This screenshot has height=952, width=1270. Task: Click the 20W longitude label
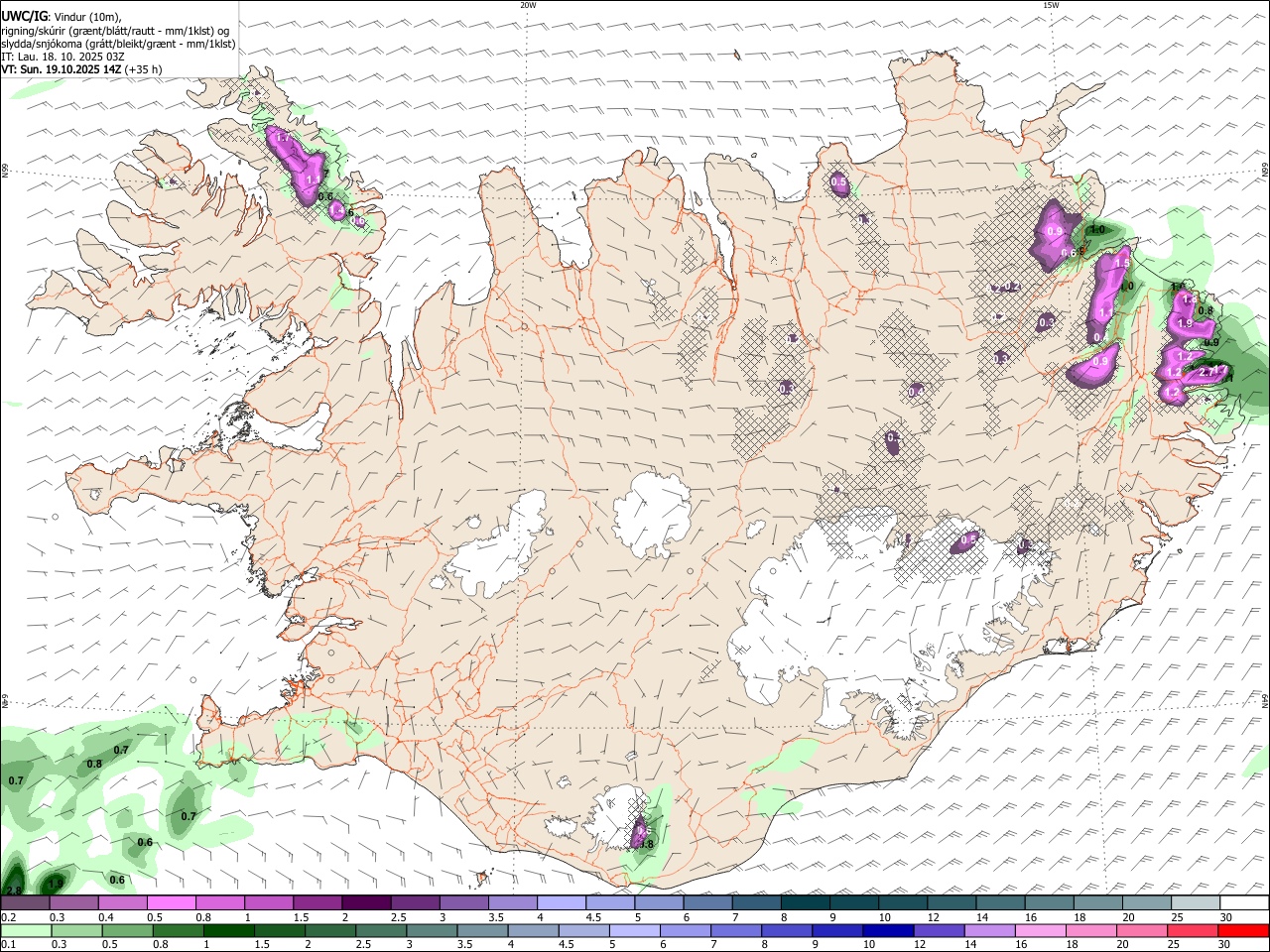528,5
